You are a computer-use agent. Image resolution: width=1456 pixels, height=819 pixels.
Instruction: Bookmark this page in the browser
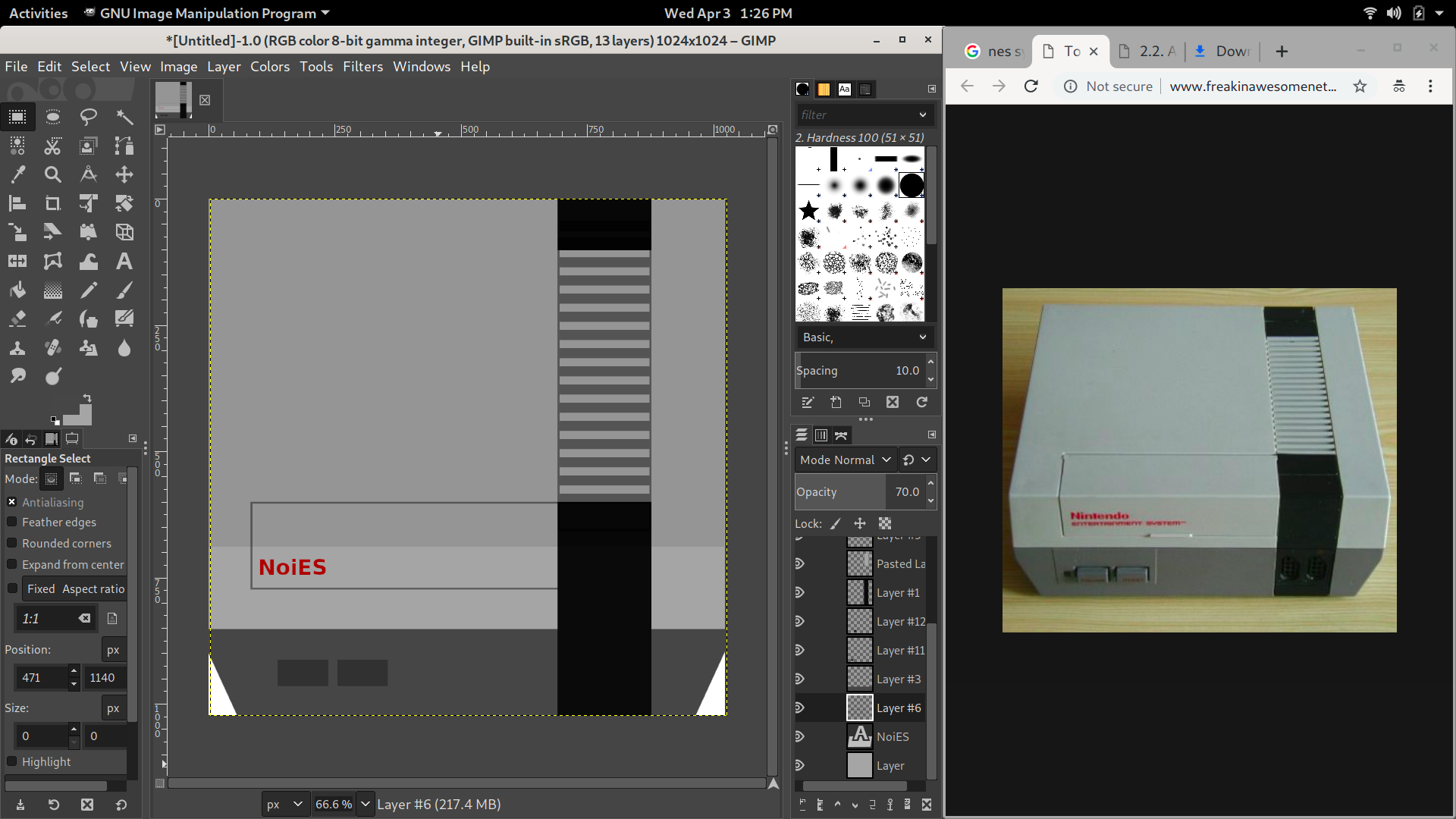coord(1360,86)
